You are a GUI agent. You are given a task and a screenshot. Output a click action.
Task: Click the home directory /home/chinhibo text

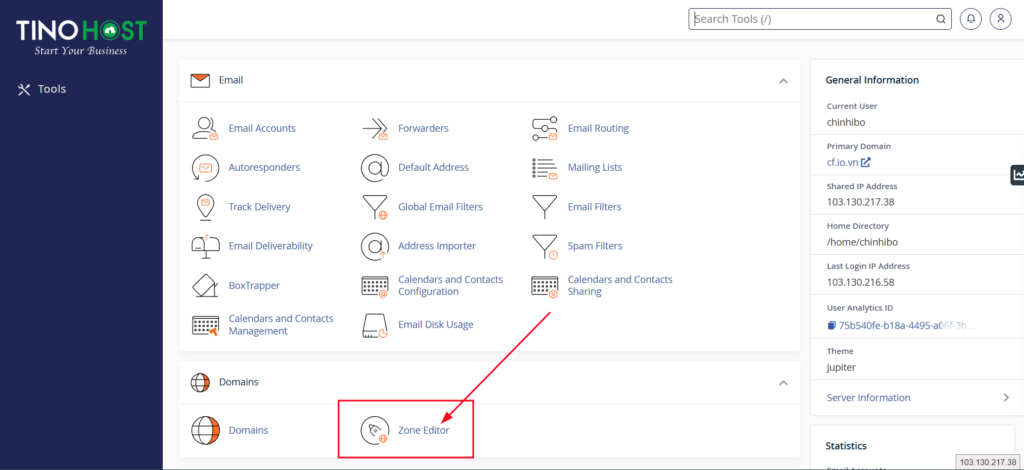coord(863,242)
